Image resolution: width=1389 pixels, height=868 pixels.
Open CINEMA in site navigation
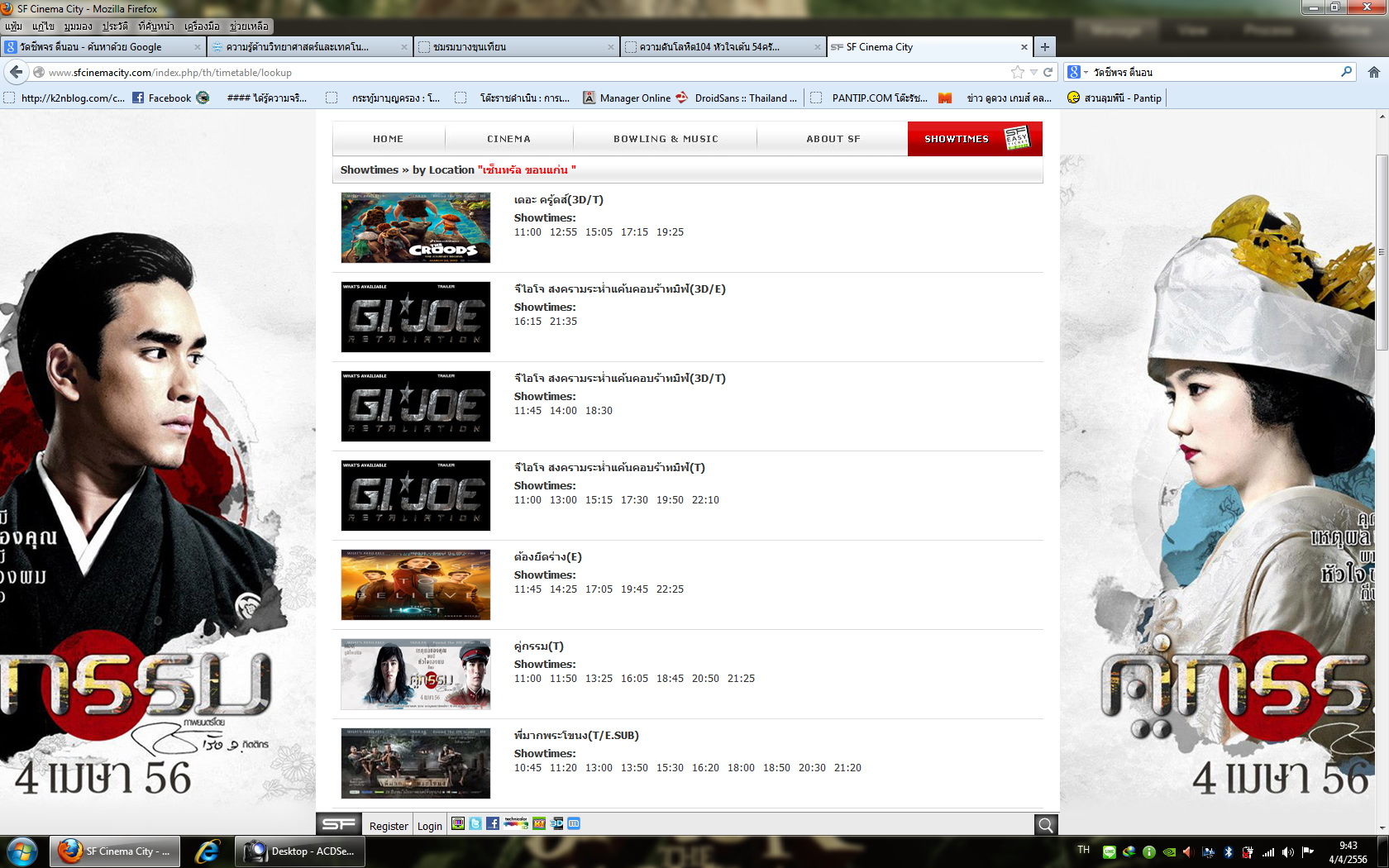[x=509, y=139]
